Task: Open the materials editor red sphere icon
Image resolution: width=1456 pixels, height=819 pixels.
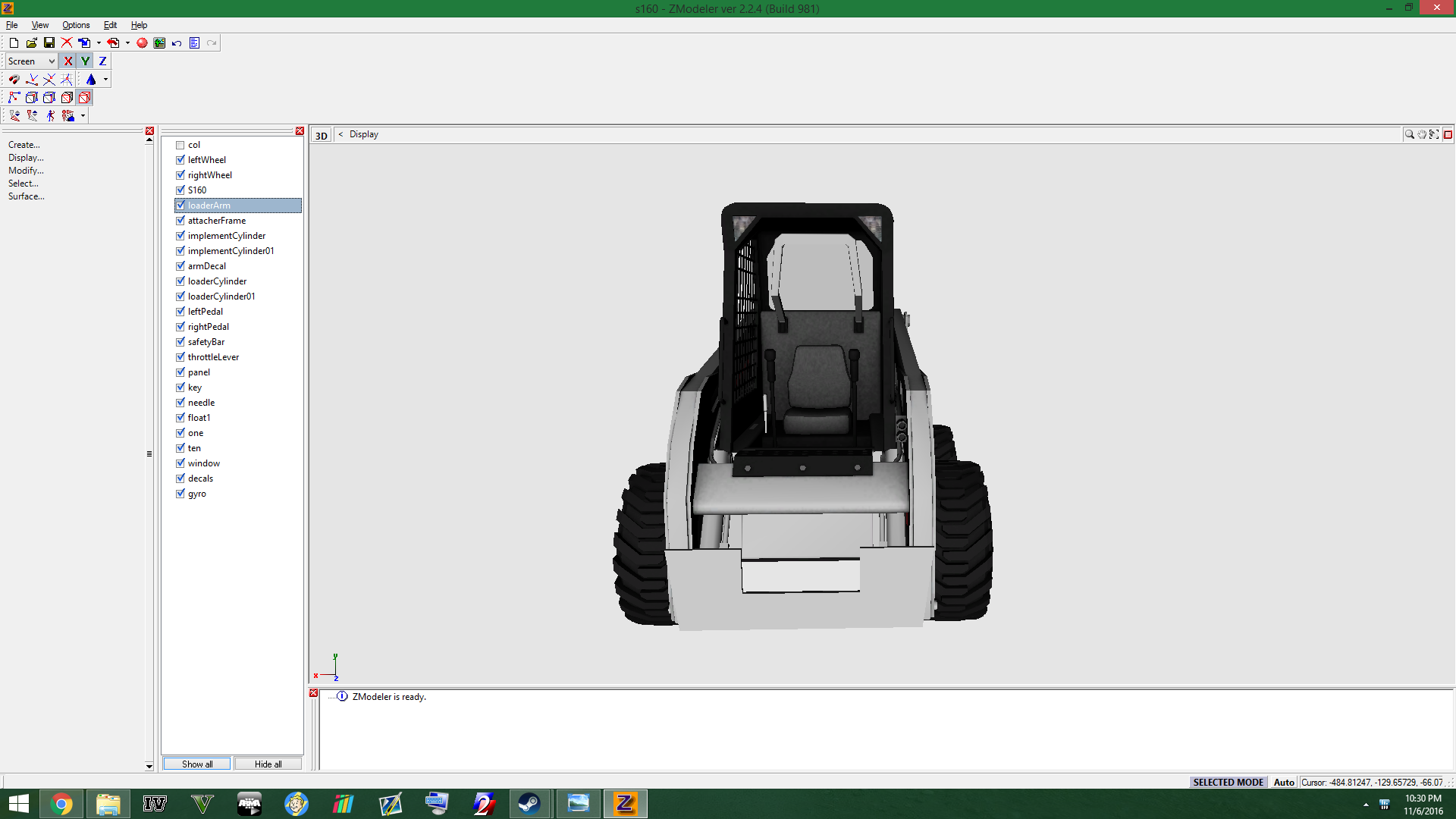Action: 142,43
